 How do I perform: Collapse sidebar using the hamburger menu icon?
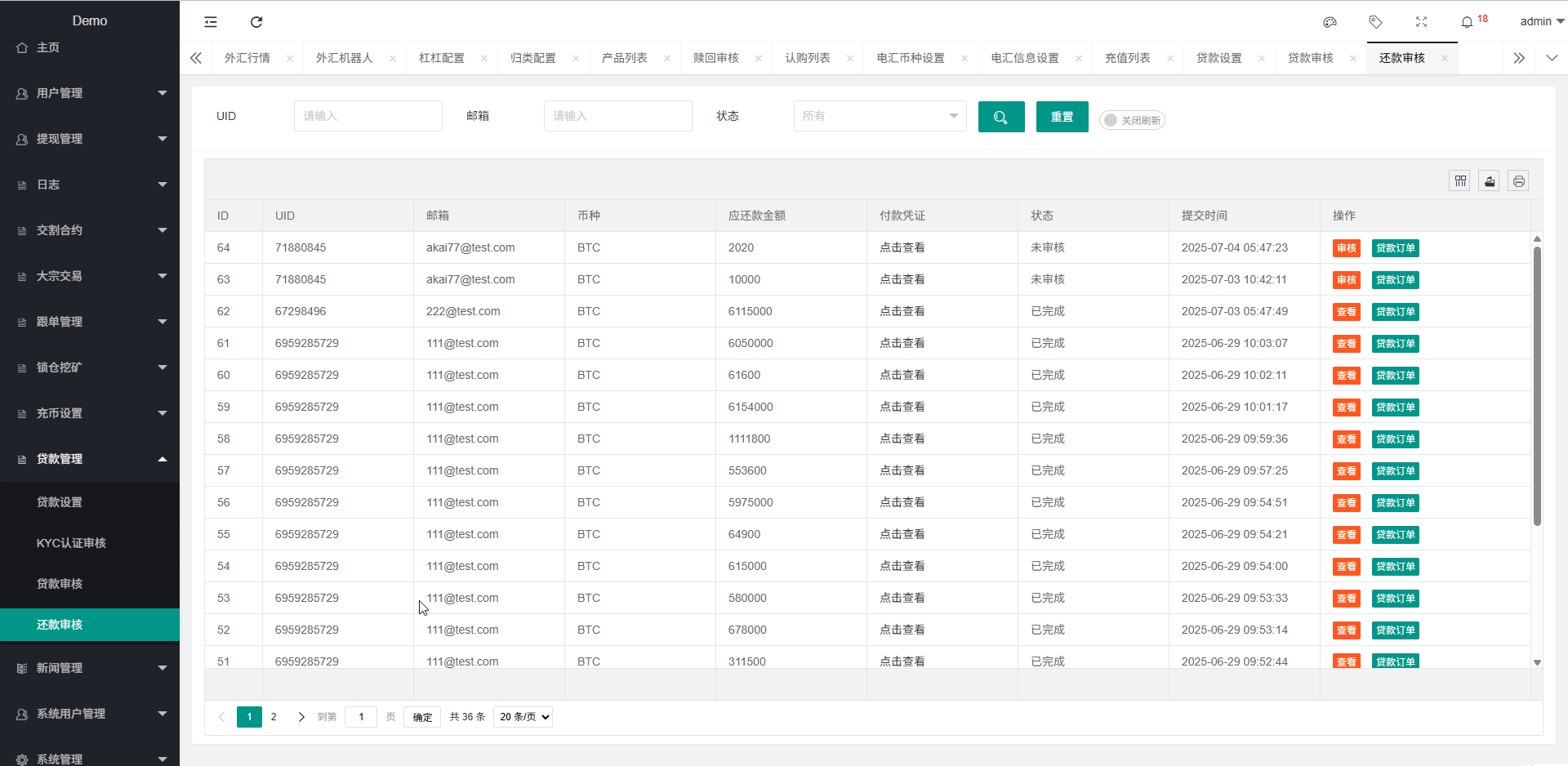[211, 22]
